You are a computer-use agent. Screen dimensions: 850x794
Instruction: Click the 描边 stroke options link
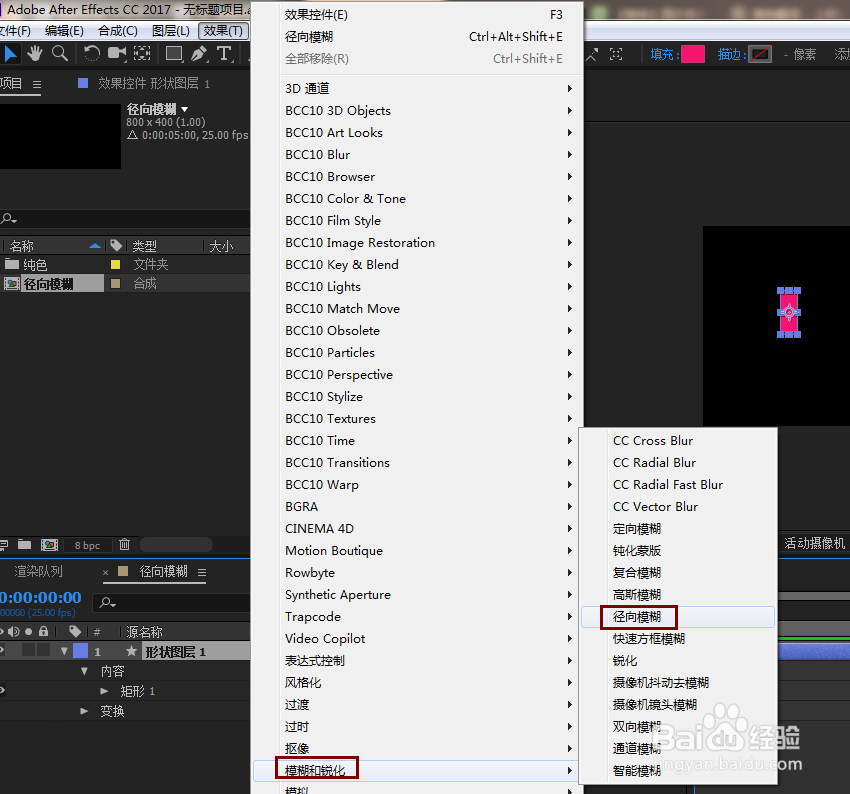pyautogui.click(x=731, y=54)
